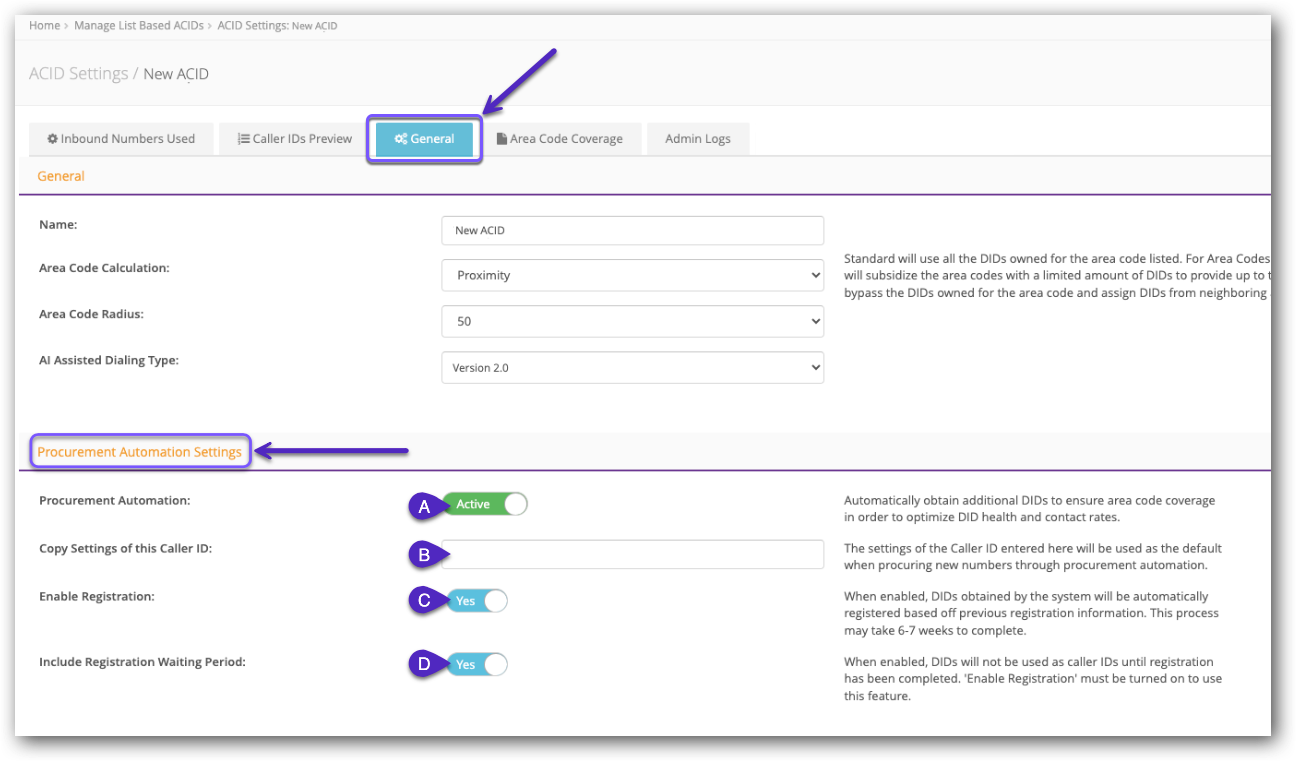1296x761 pixels.
Task: Click the gear icon on Inbound Numbers Used tab
Action: 54,138
